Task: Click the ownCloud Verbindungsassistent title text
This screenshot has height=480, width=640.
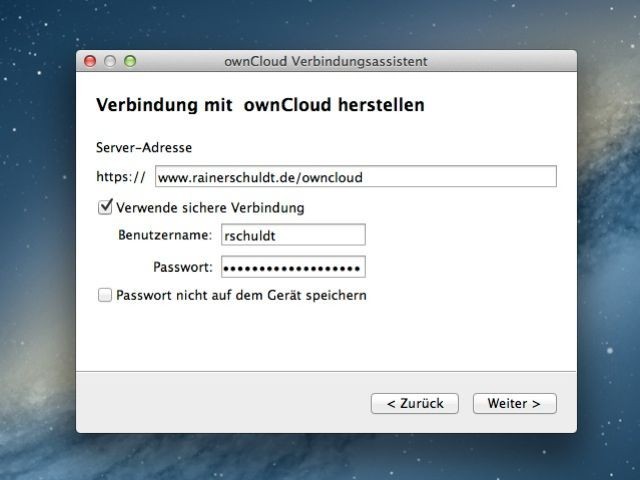Action: [x=326, y=61]
